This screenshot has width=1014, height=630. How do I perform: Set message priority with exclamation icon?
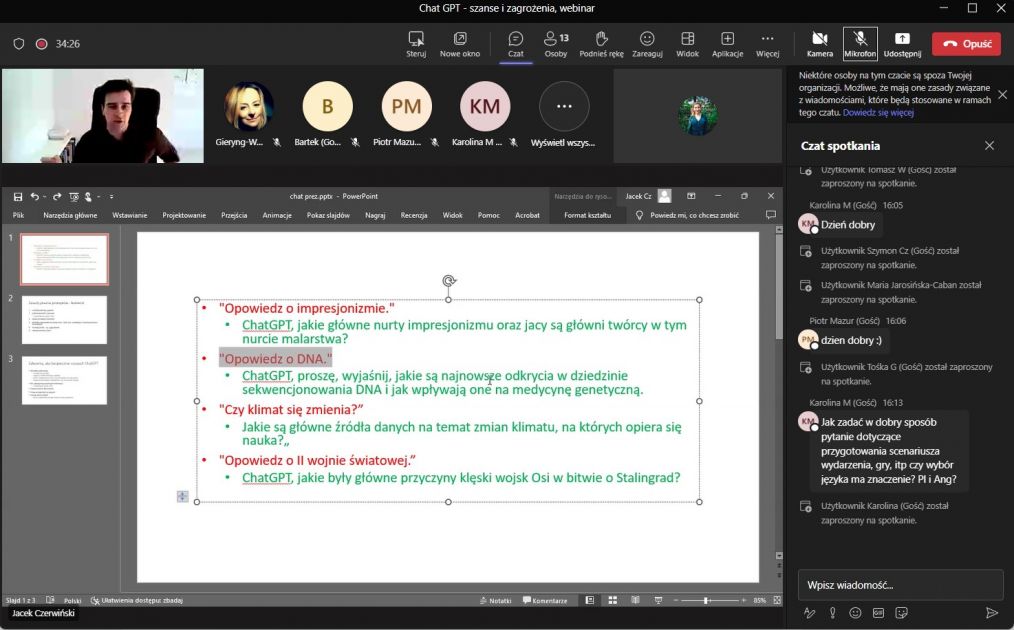[x=832, y=613]
